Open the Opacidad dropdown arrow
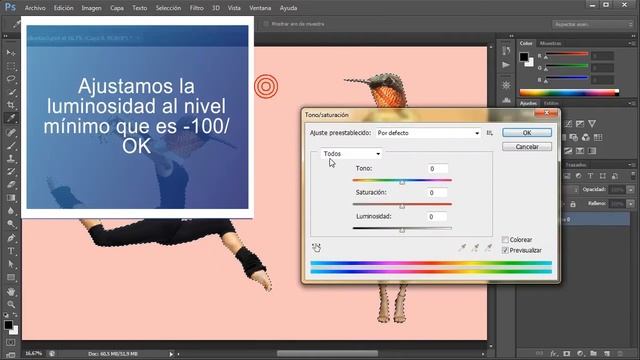 pyautogui.click(x=631, y=189)
